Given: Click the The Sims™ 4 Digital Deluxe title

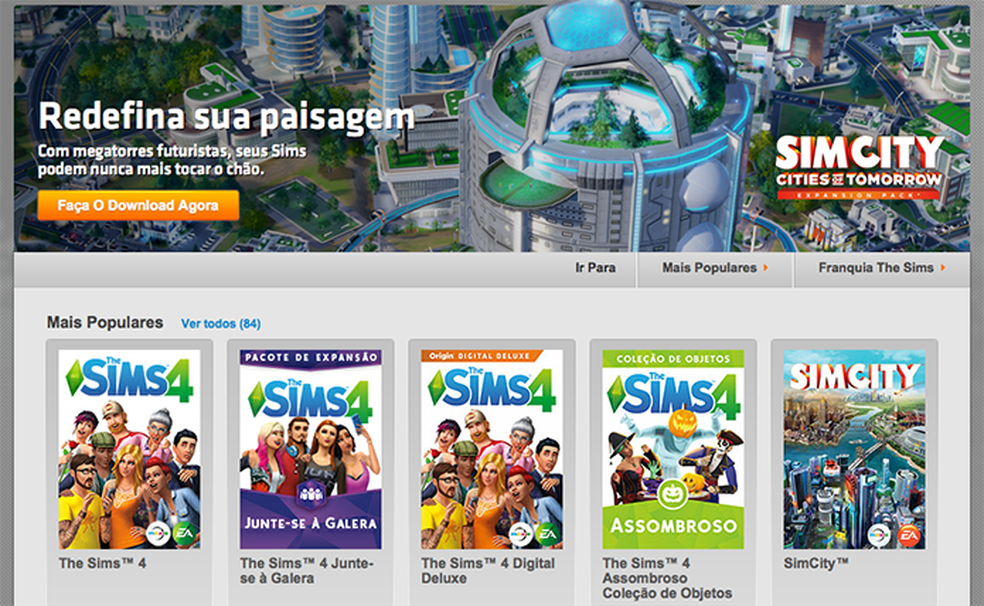Looking at the screenshot, I should pyautogui.click(x=488, y=571).
